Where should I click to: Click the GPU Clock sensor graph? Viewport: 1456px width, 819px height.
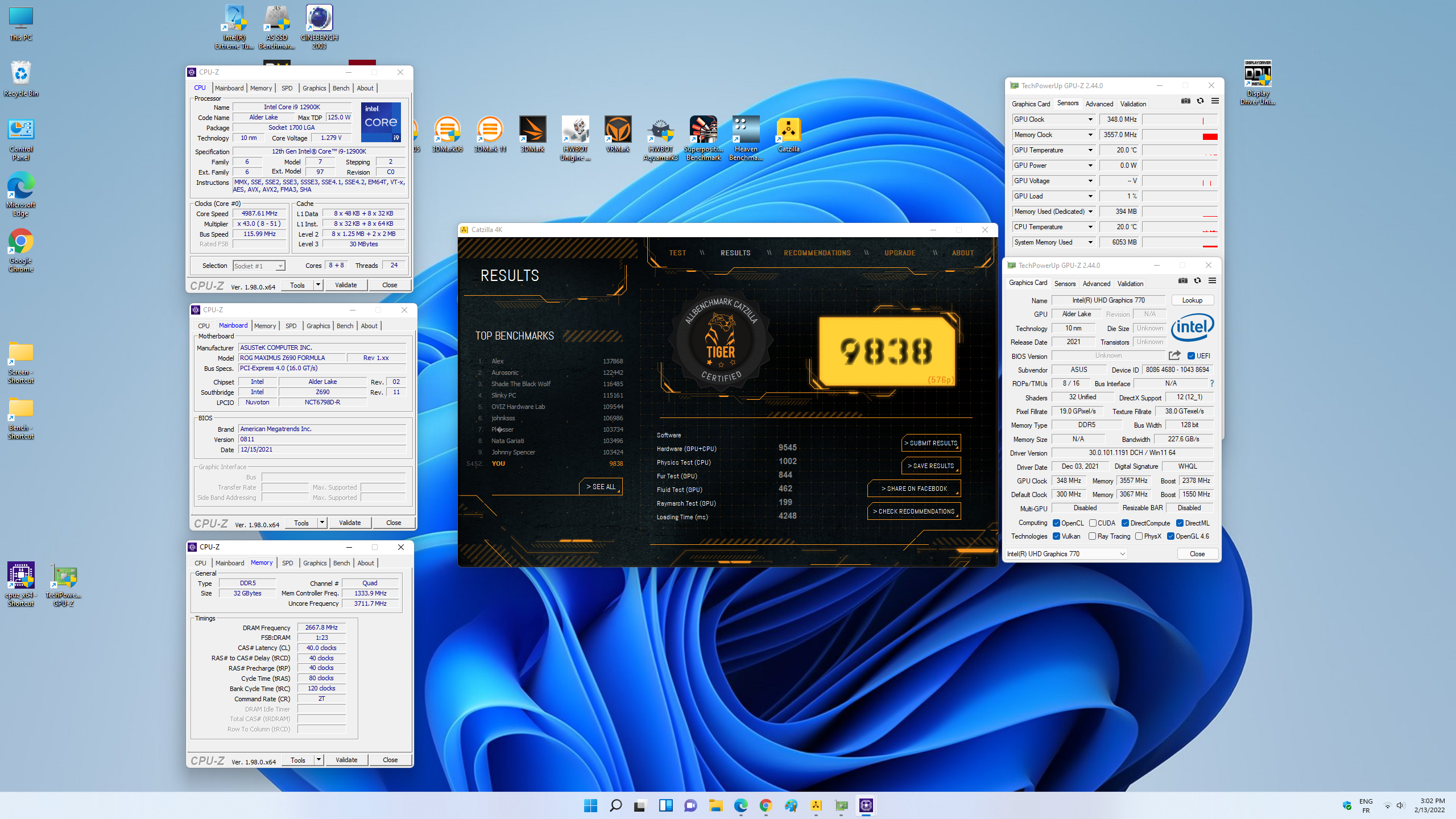pos(1180,119)
